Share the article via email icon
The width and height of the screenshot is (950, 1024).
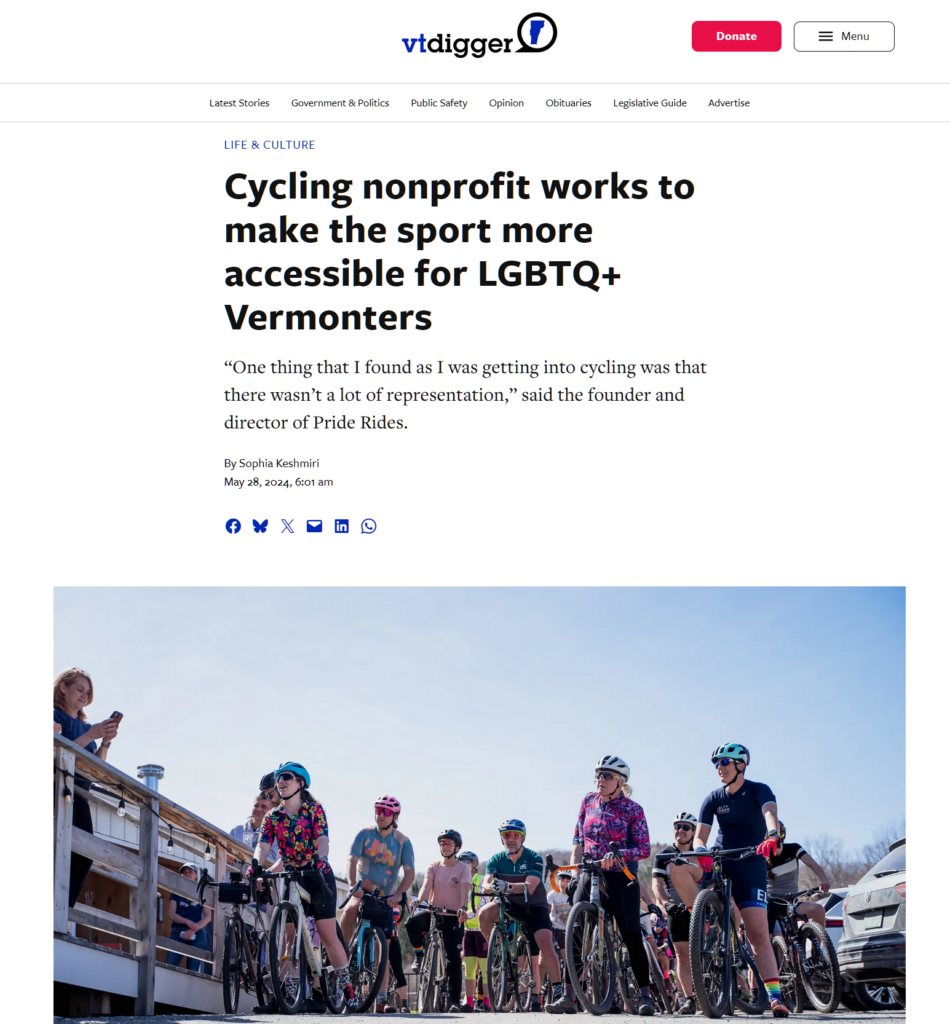[315, 526]
